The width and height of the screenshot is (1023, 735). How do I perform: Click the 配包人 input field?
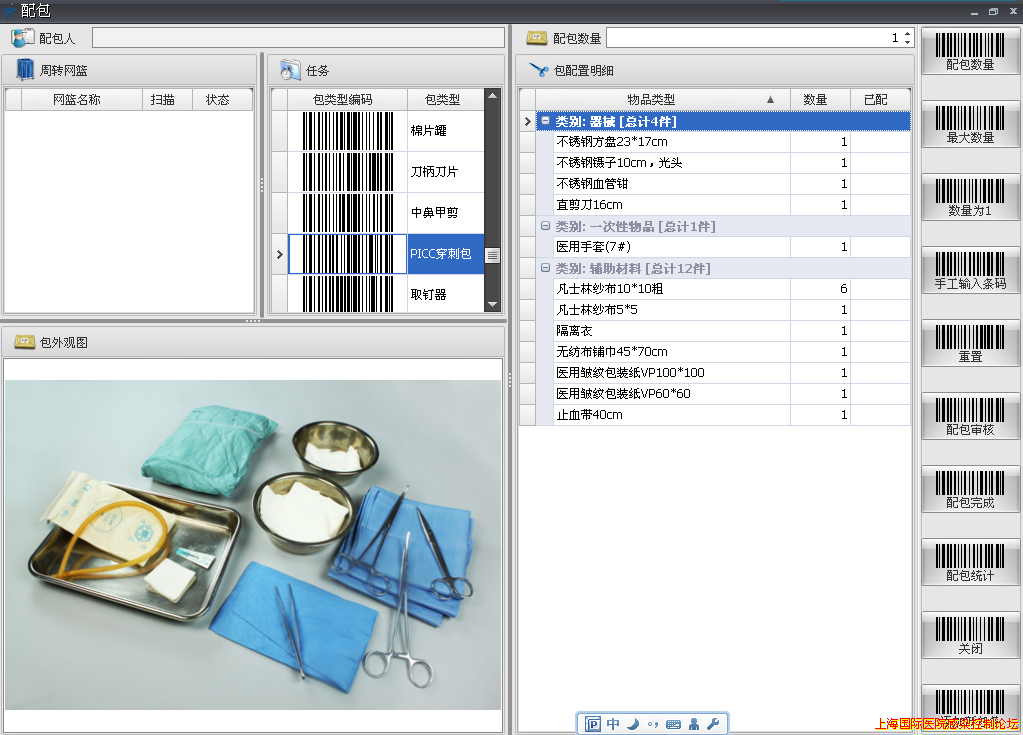(x=298, y=38)
